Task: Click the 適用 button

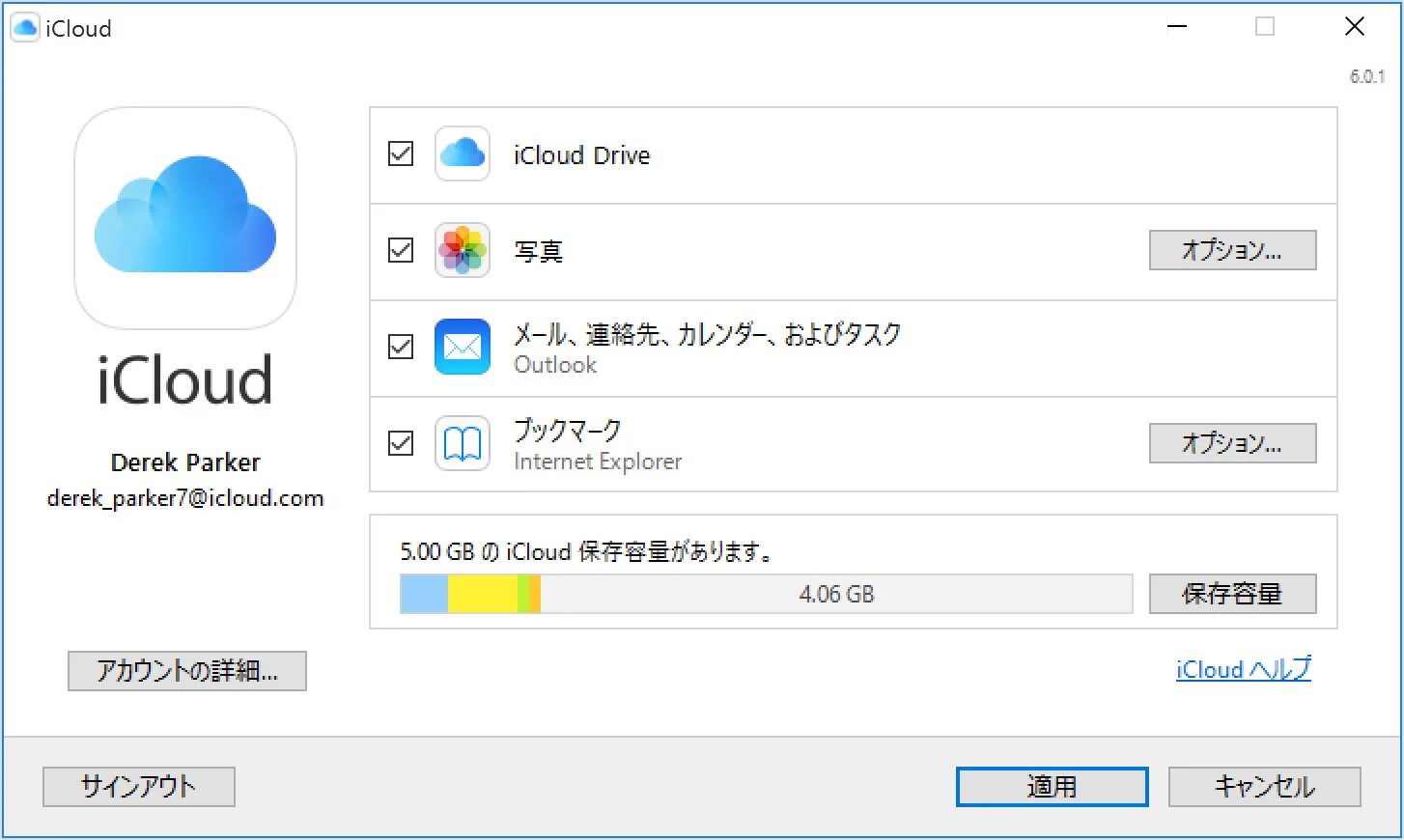Action: pos(1052,787)
